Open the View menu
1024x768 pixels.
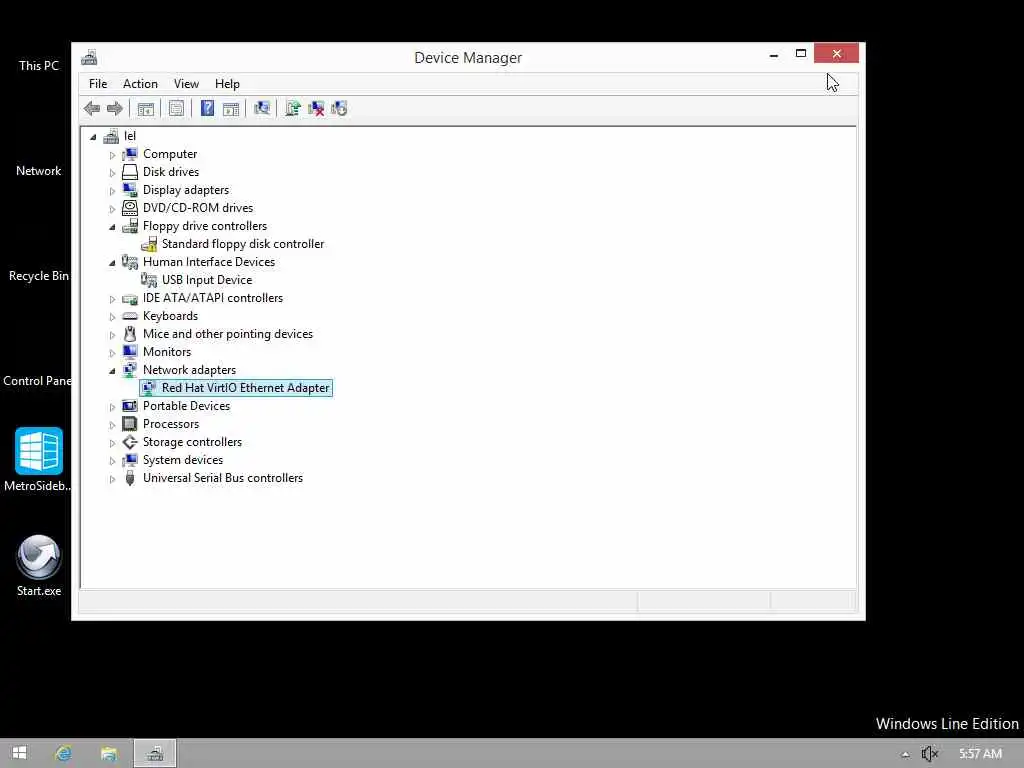click(186, 84)
